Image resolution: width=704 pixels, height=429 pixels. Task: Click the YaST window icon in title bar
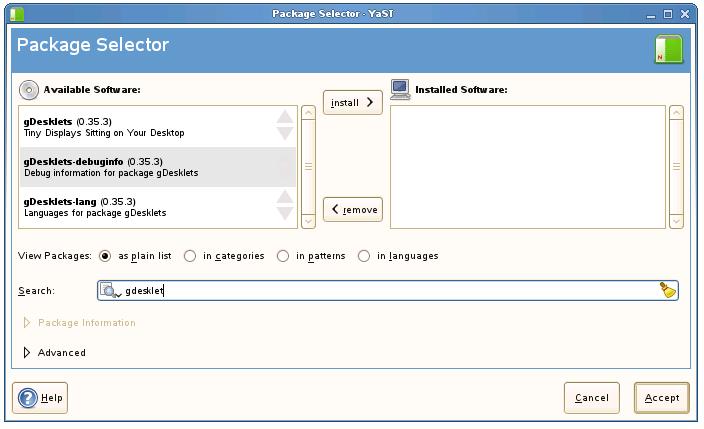tap(17, 14)
